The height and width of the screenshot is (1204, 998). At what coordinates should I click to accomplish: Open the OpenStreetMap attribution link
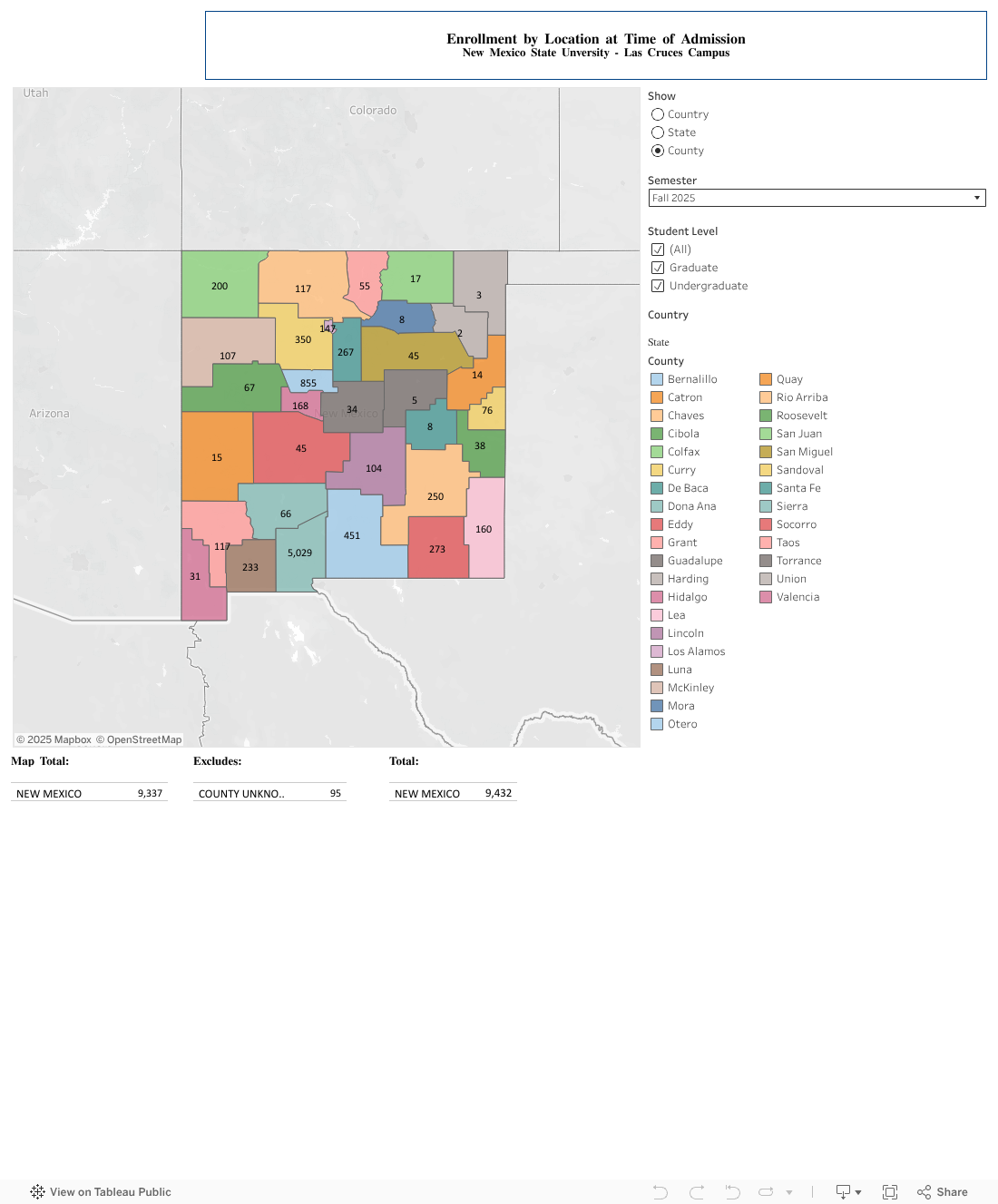[139, 739]
